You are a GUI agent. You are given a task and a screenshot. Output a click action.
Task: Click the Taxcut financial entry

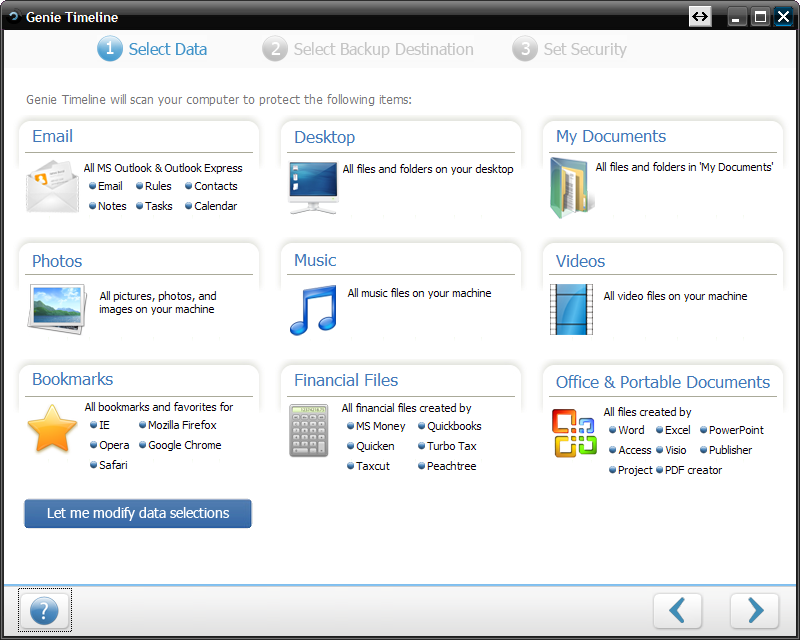pyautogui.click(x=368, y=466)
